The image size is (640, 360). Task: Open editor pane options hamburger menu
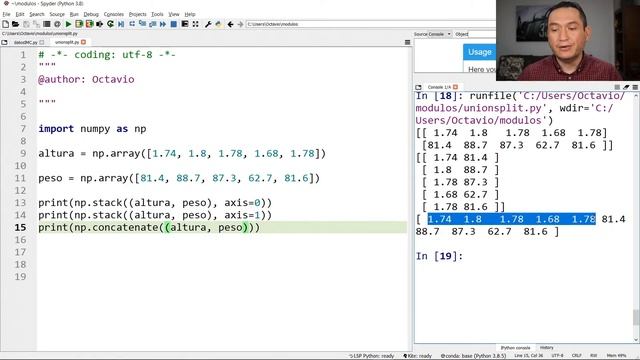[407, 42]
